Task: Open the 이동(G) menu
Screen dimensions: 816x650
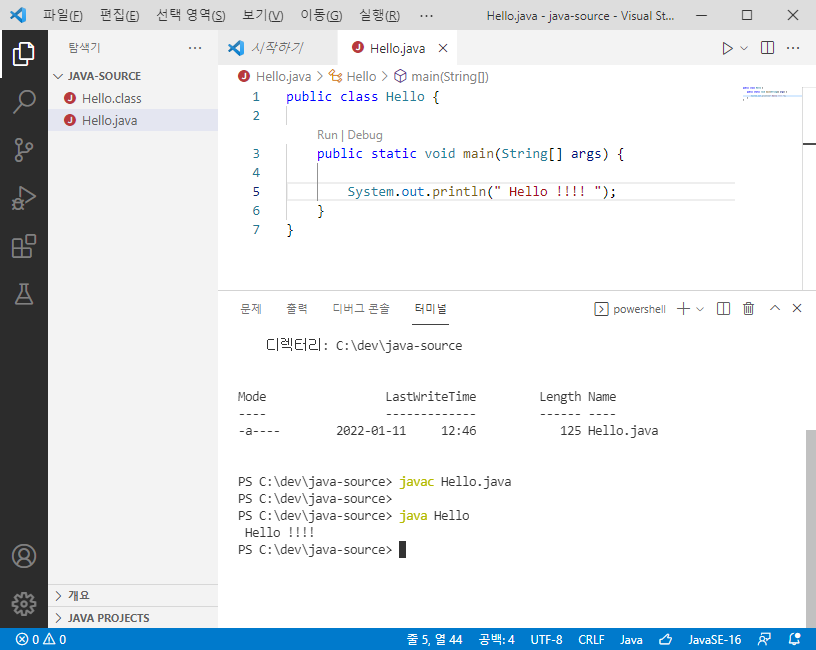Action: [x=321, y=15]
